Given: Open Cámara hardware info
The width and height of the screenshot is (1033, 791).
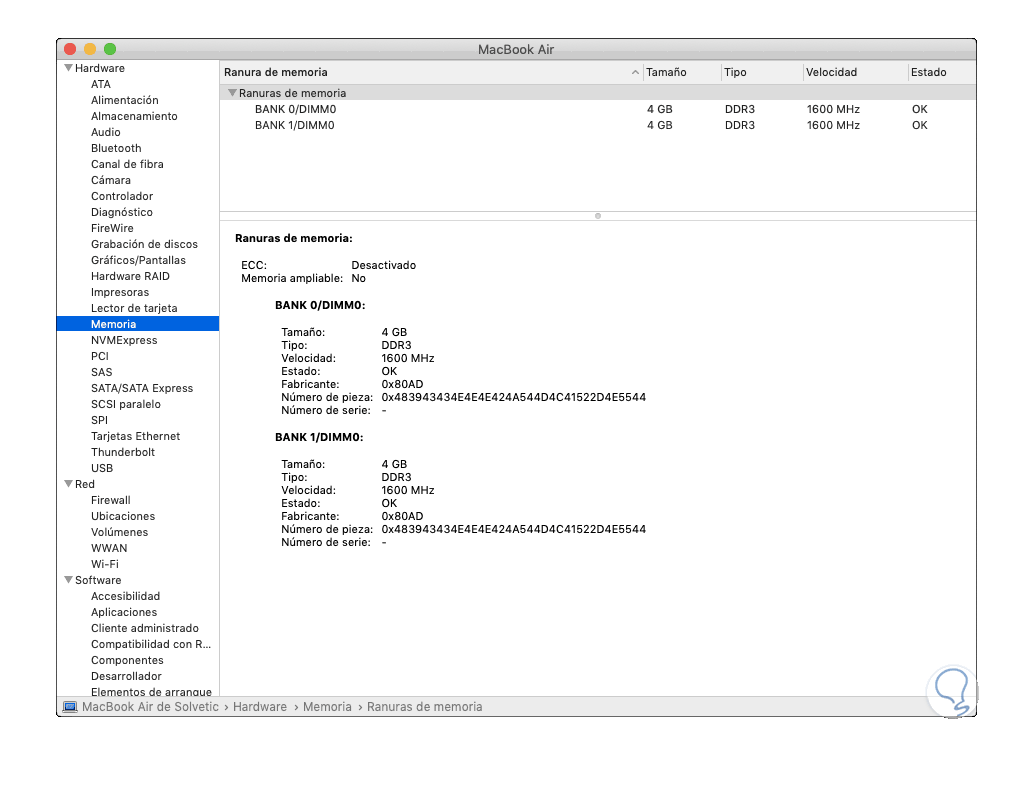Looking at the screenshot, I should (111, 180).
